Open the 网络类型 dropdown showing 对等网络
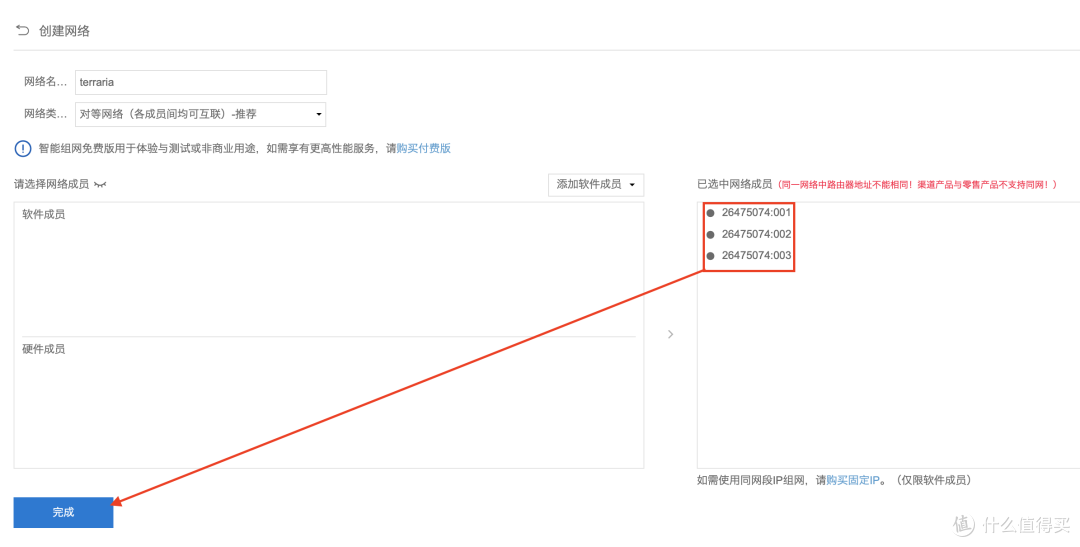 [x=200, y=114]
